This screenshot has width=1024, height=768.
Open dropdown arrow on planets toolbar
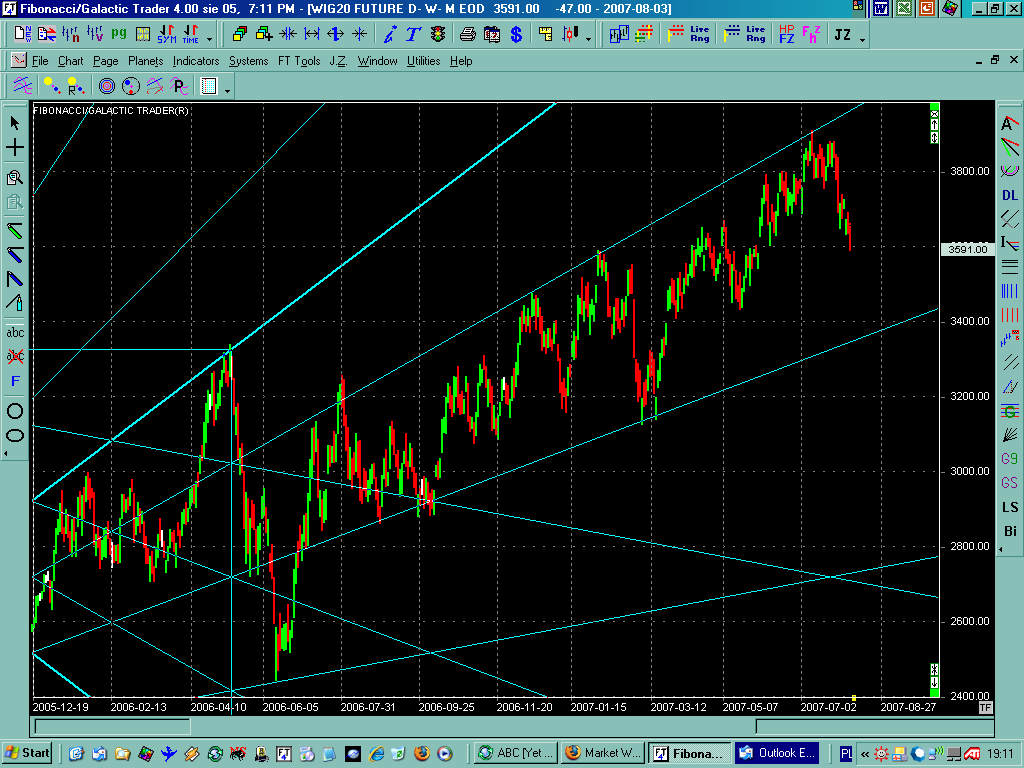227,91
